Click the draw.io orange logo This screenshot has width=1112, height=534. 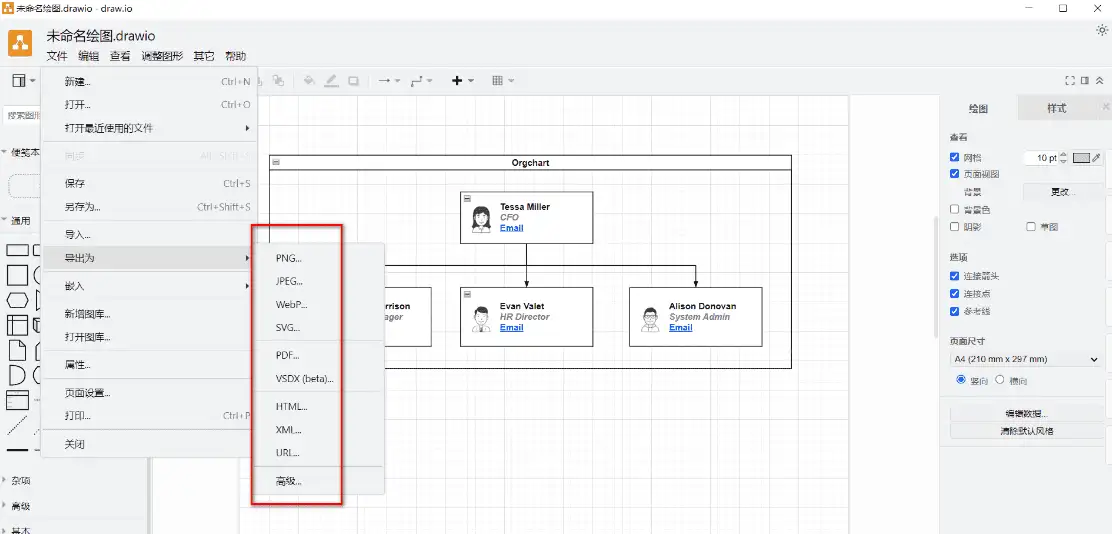click(22, 44)
